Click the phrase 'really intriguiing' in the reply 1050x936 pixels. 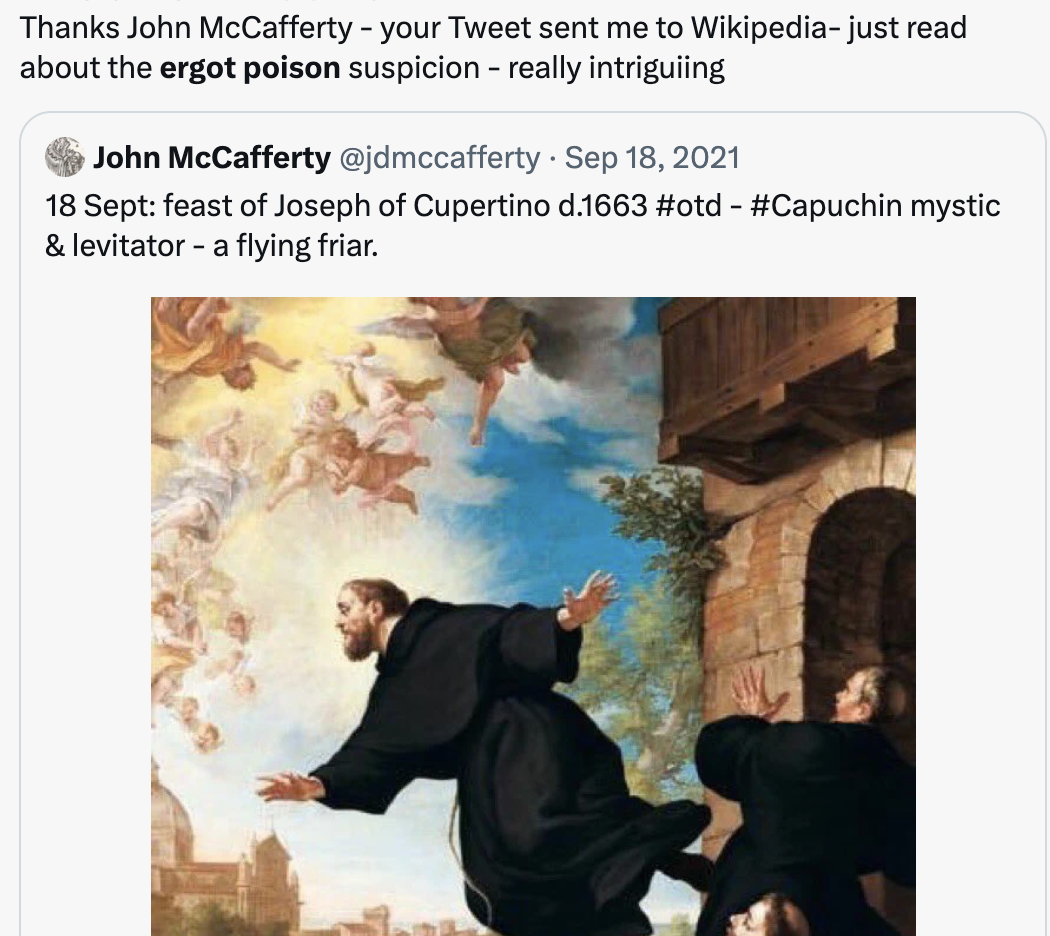point(616,68)
